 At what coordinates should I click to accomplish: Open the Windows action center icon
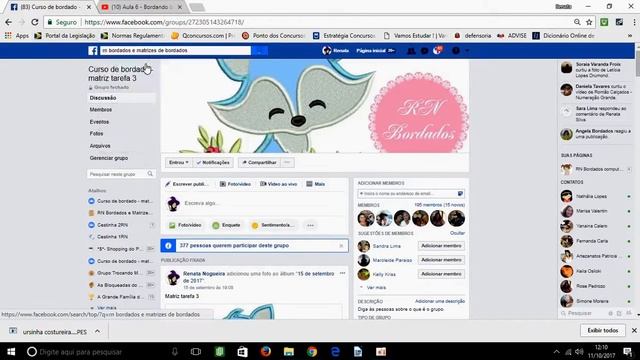click(628, 351)
